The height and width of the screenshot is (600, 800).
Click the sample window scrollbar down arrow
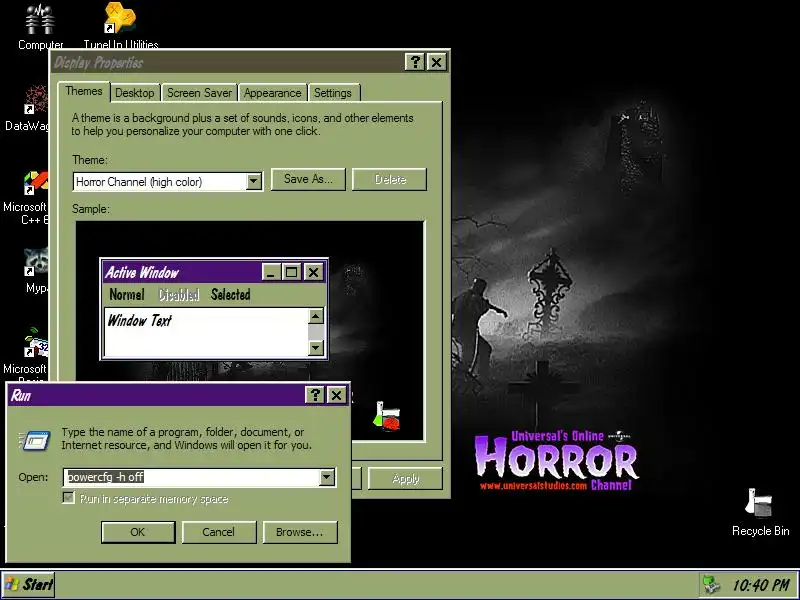click(316, 348)
